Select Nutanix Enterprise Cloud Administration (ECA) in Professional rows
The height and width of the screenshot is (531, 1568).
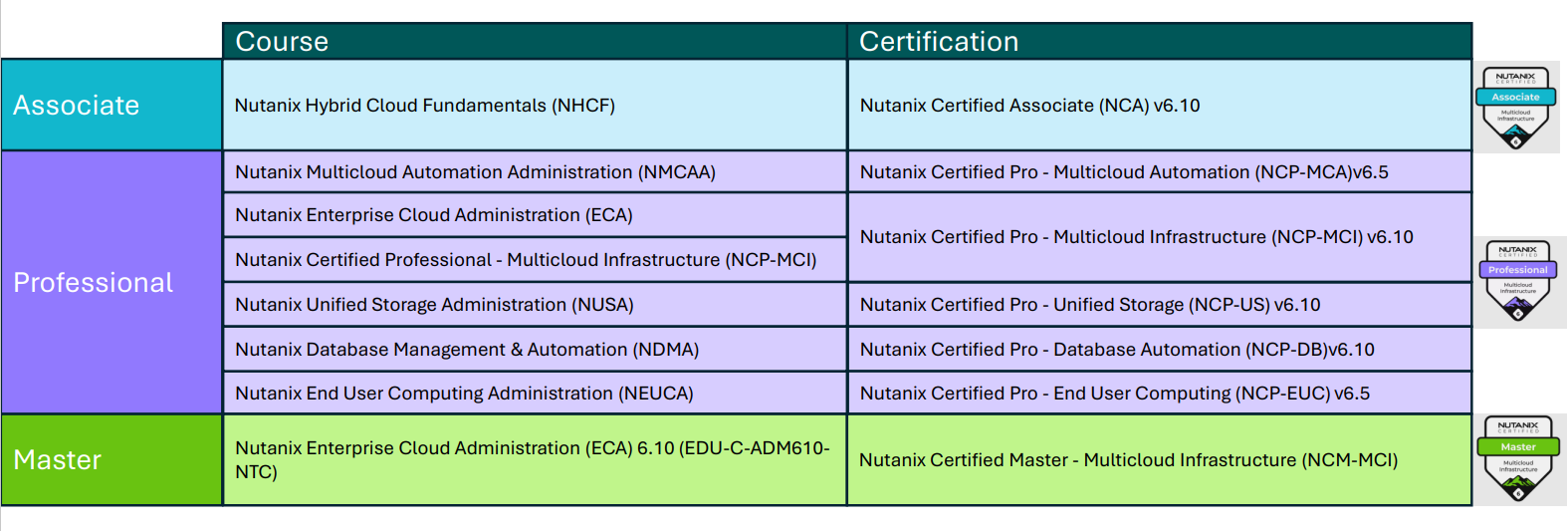tap(434, 215)
